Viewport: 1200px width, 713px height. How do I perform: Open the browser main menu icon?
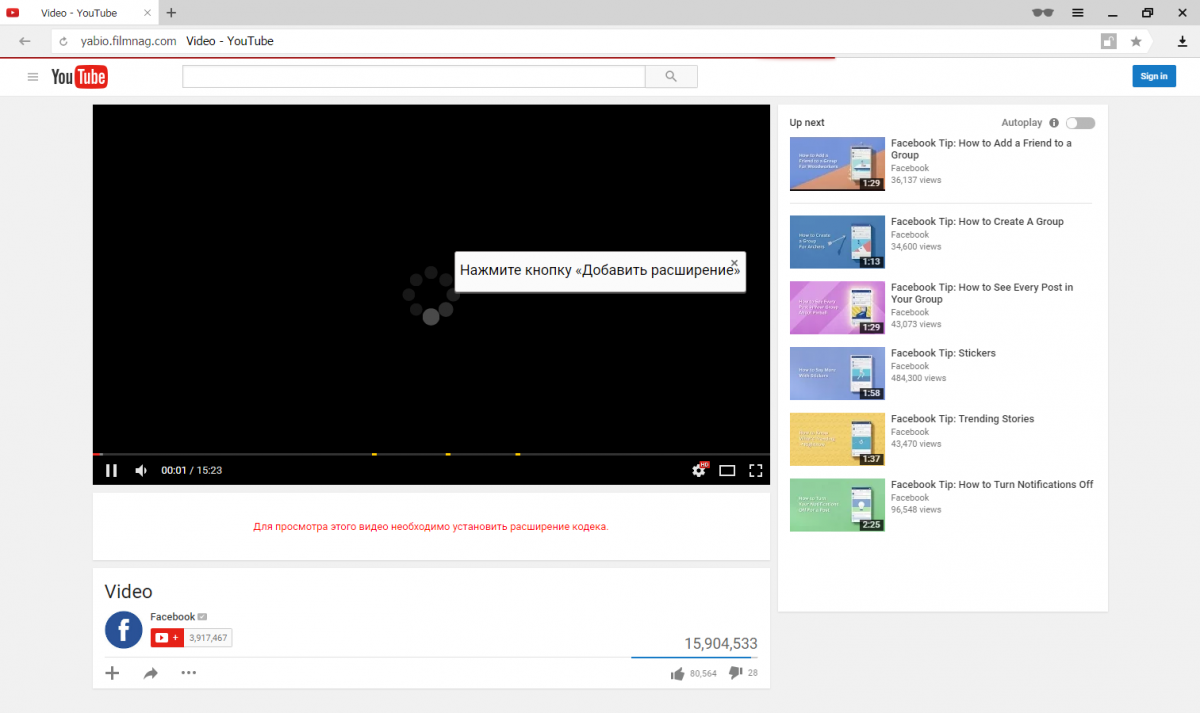point(1078,13)
